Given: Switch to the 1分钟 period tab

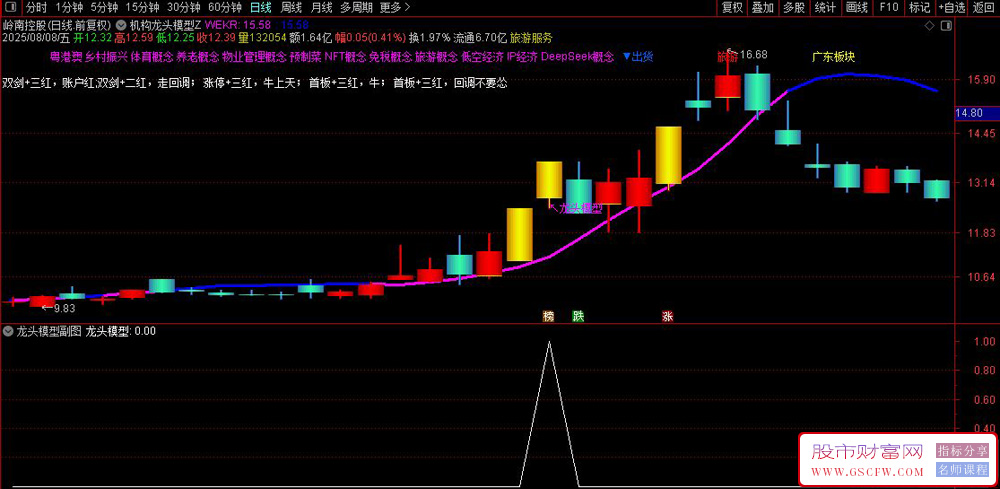Looking at the screenshot, I should 68,8.
